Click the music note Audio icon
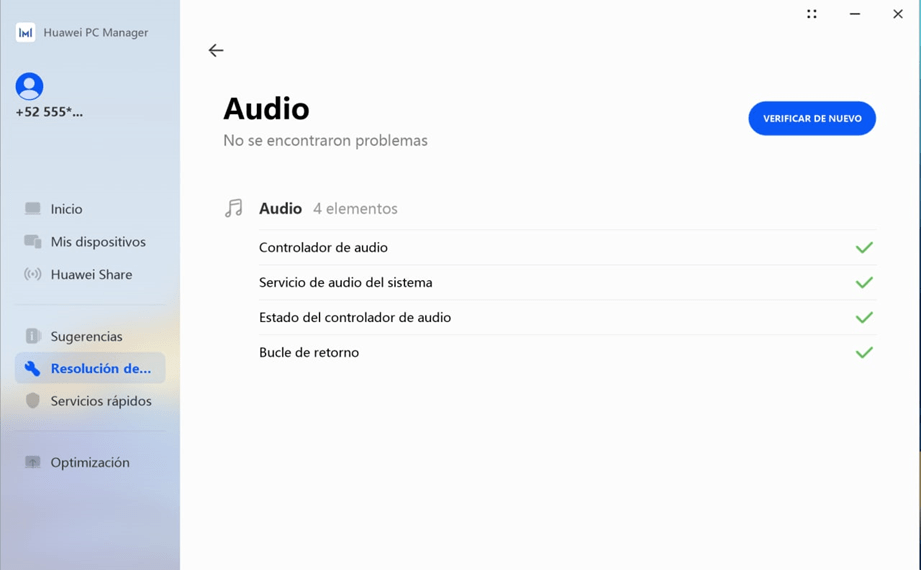The image size is (921, 570). (x=234, y=208)
